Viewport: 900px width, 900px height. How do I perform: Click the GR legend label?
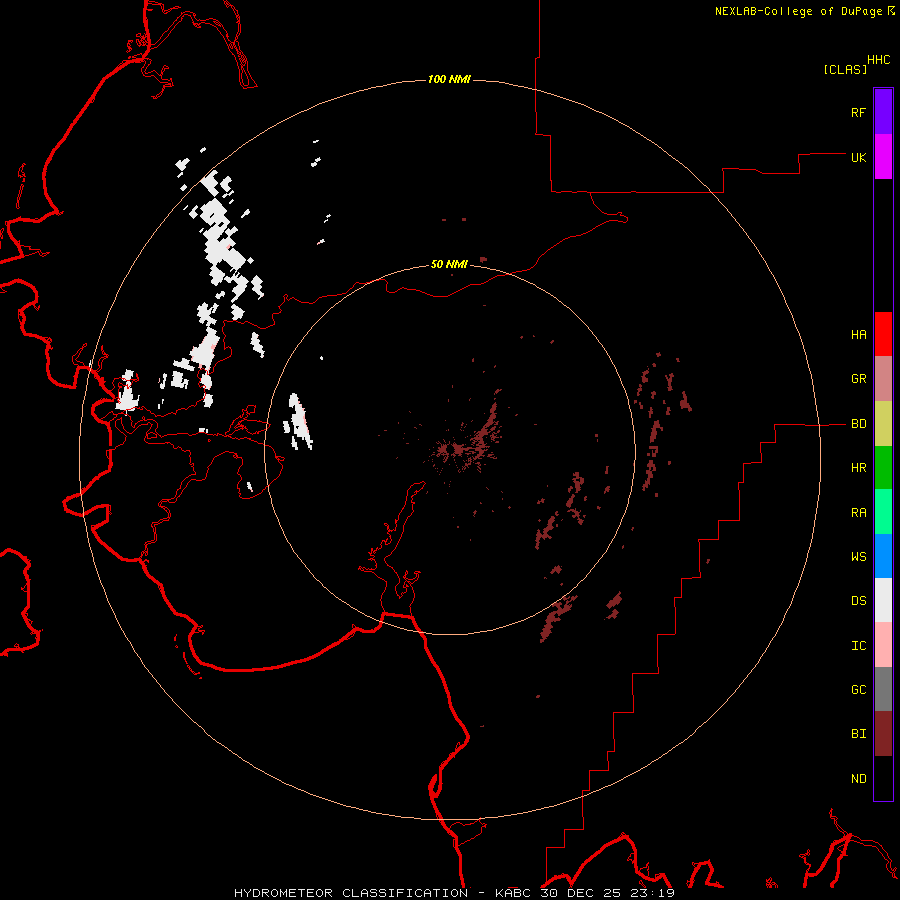[858, 379]
